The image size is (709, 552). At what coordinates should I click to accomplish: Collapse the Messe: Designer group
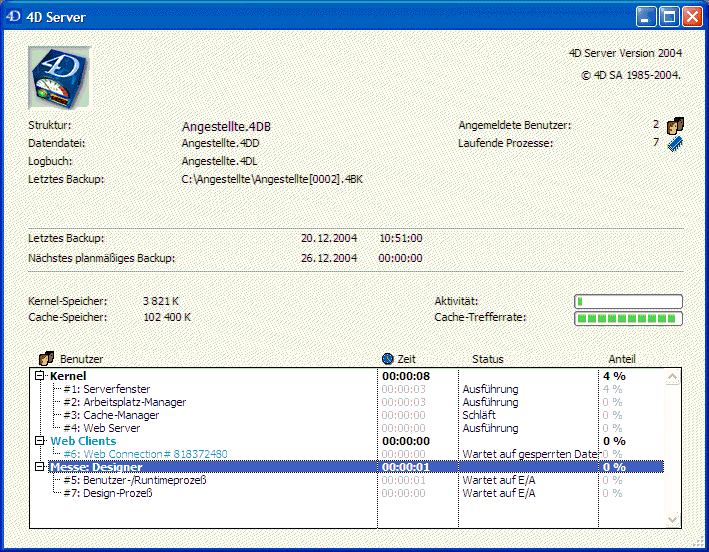click(40, 467)
